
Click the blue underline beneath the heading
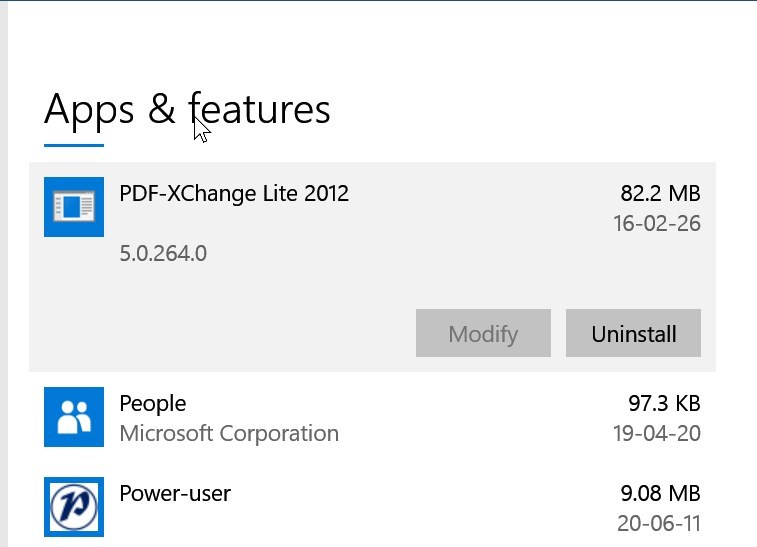pos(74,146)
